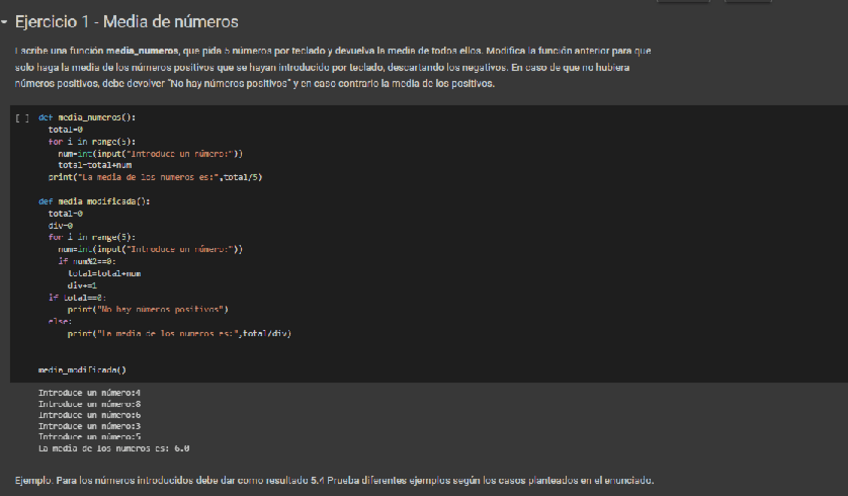Run the code cell via bracket icon
Viewport: 848px width, 496px height.
coord(21,118)
